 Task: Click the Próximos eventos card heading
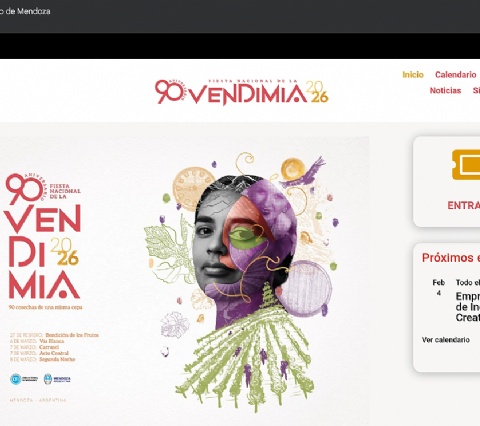(451, 258)
